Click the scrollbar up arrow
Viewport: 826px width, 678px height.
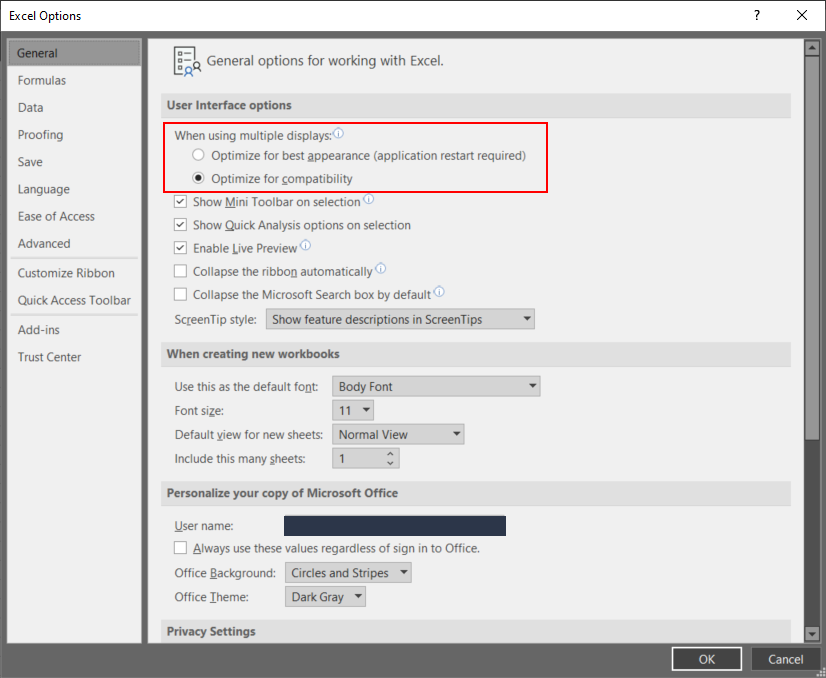click(x=811, y=48)
